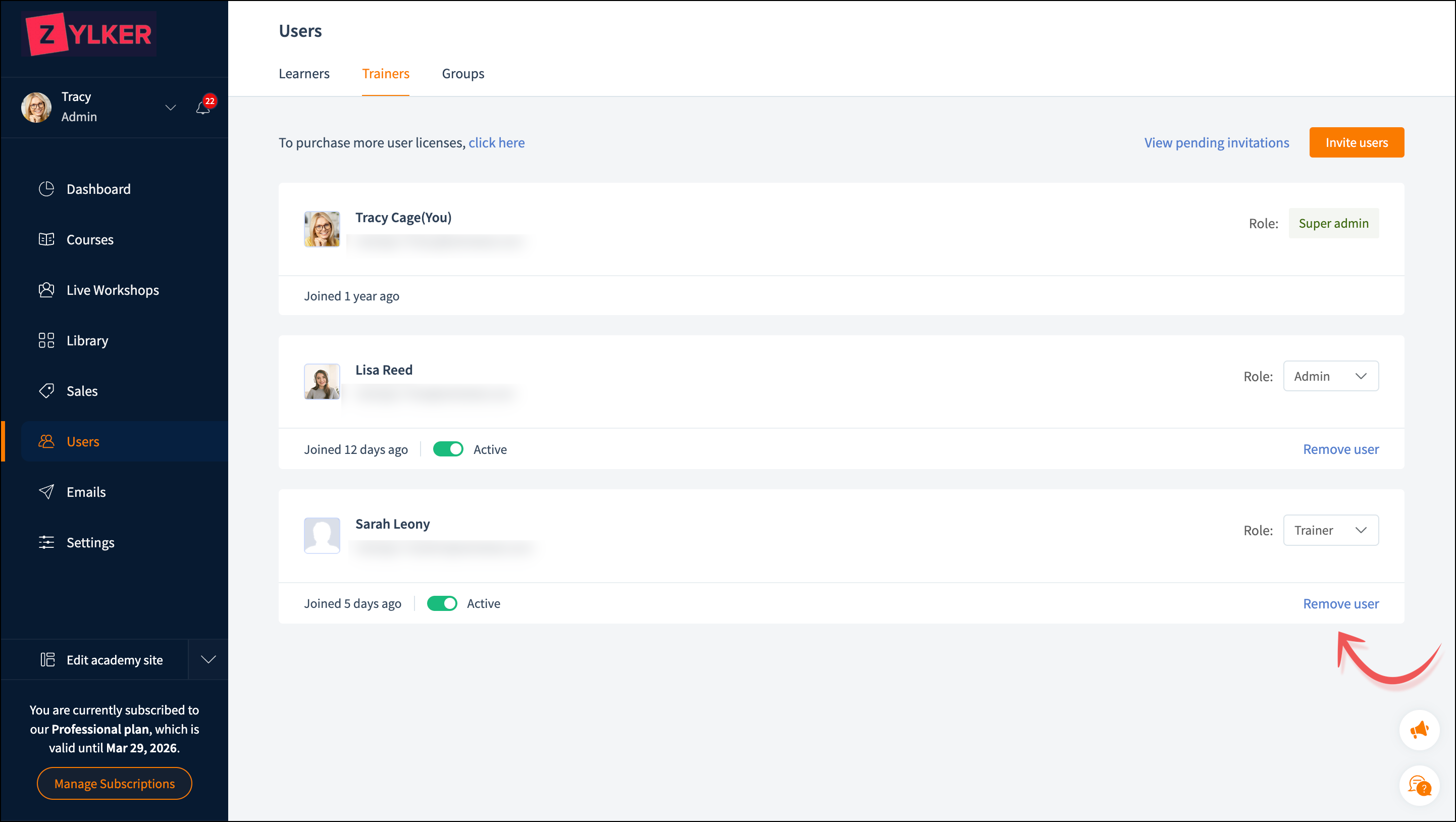This screenshot has width=1456, height=822.
Task: Click the Sales tag icon
Action: (x=46, y=391)
